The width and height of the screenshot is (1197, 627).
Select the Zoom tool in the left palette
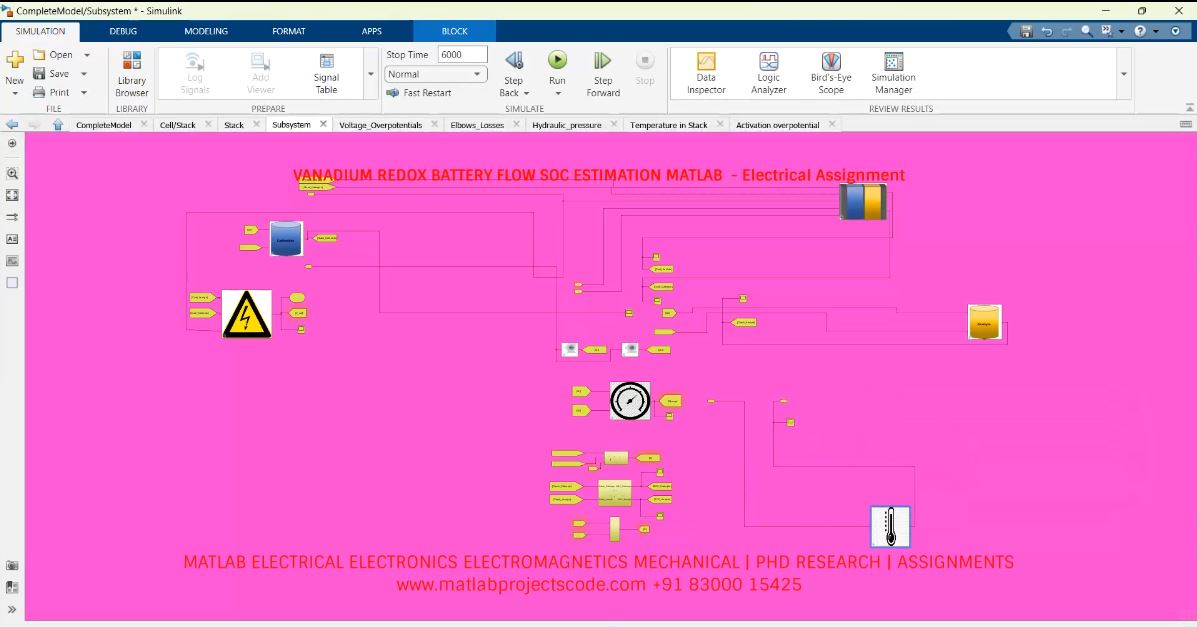click(x=11, y=172)
